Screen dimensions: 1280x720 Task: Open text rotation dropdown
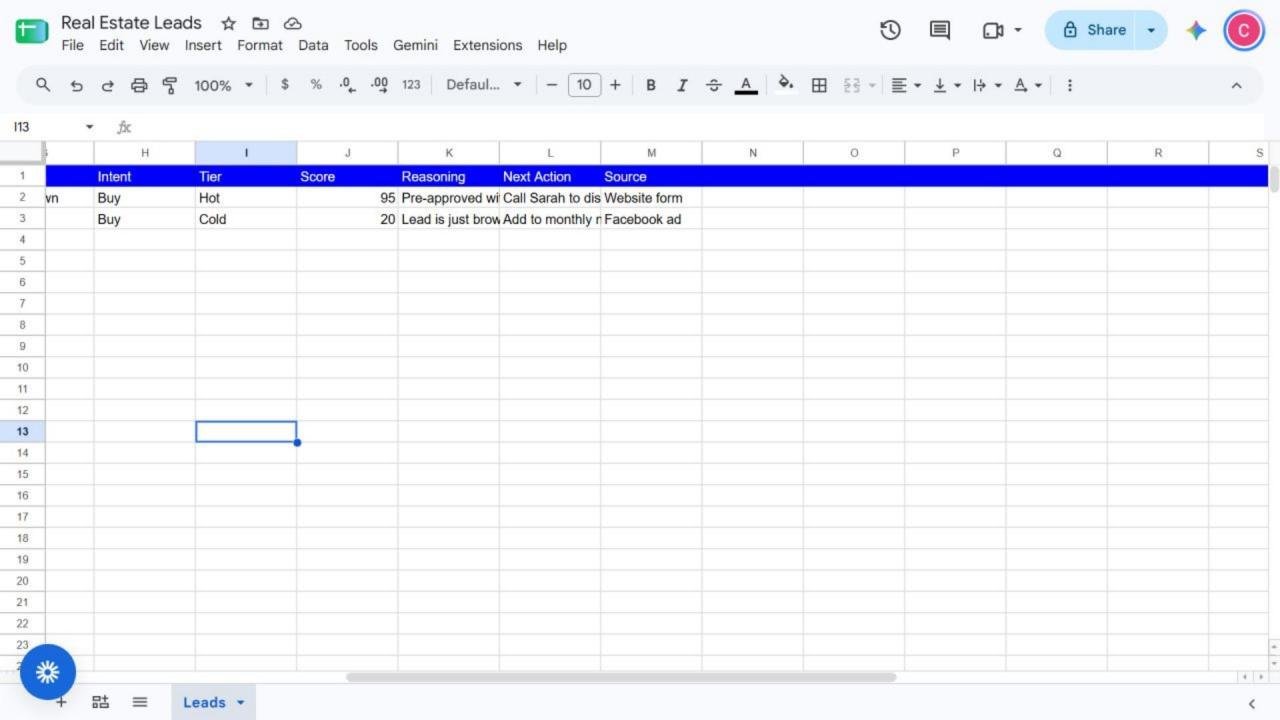[x=1028, y=85]
